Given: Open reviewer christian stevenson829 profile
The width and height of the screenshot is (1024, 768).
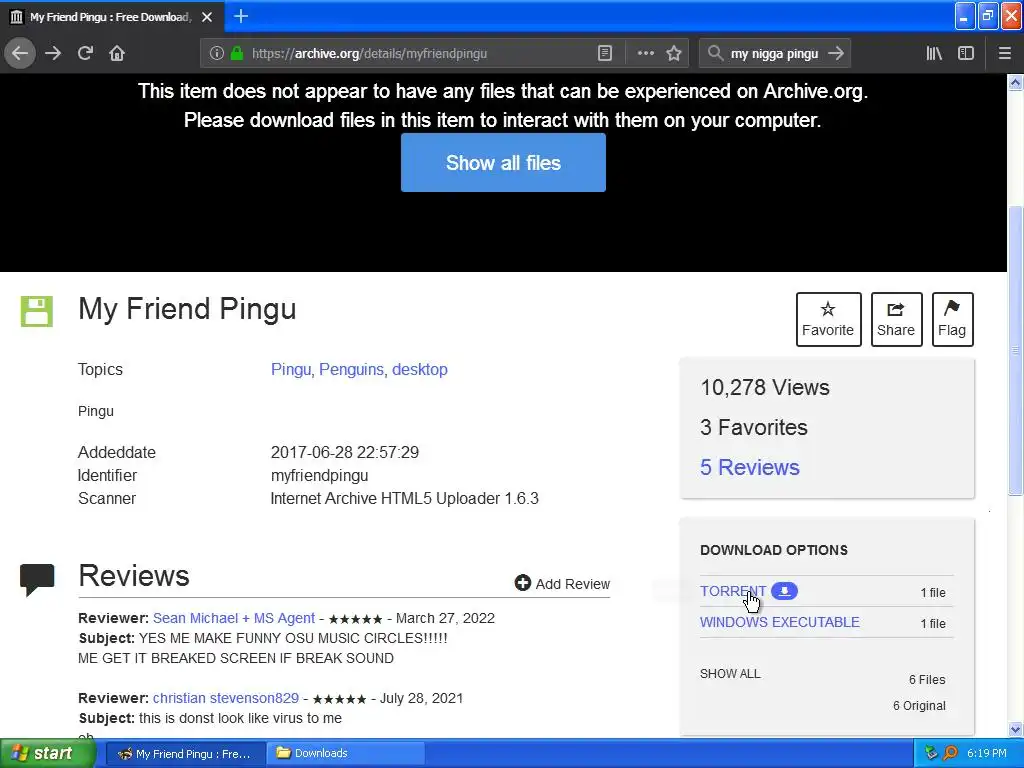Looking at the screenshot, I should tap(225, 698).
